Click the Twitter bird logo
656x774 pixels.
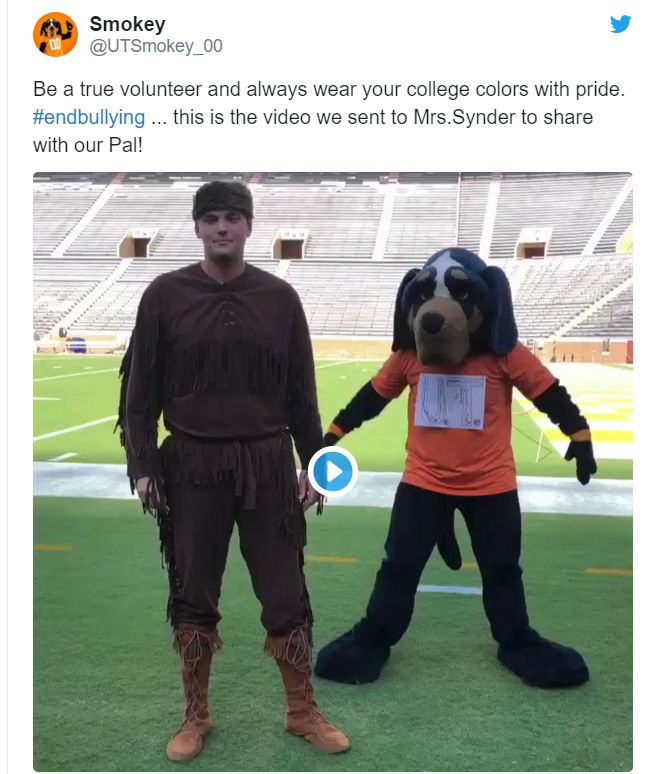(621, 24)
